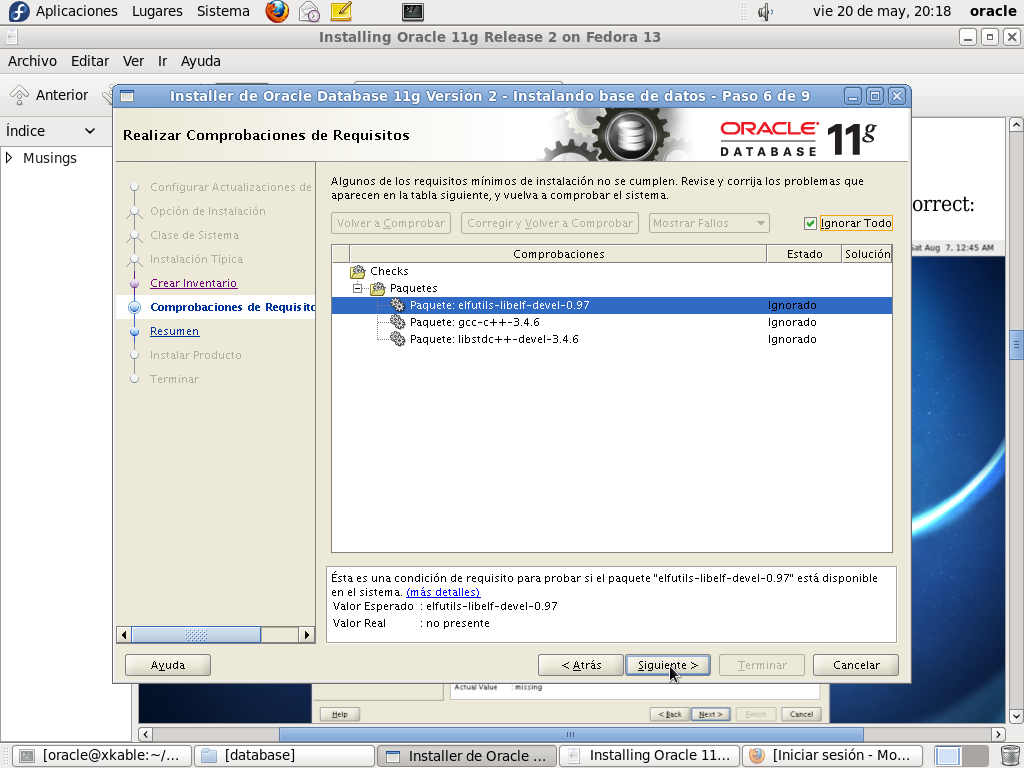Click the Anterior back arrow icon
The image size is (1024, 768).
point(19,95)
